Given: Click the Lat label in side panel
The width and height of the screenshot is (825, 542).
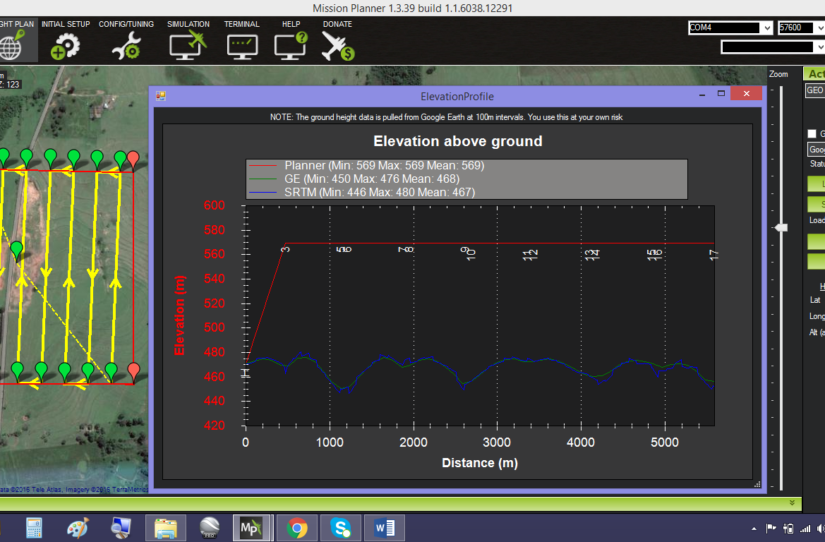Looking at the screenshot, I should click(x=815, y=299).
